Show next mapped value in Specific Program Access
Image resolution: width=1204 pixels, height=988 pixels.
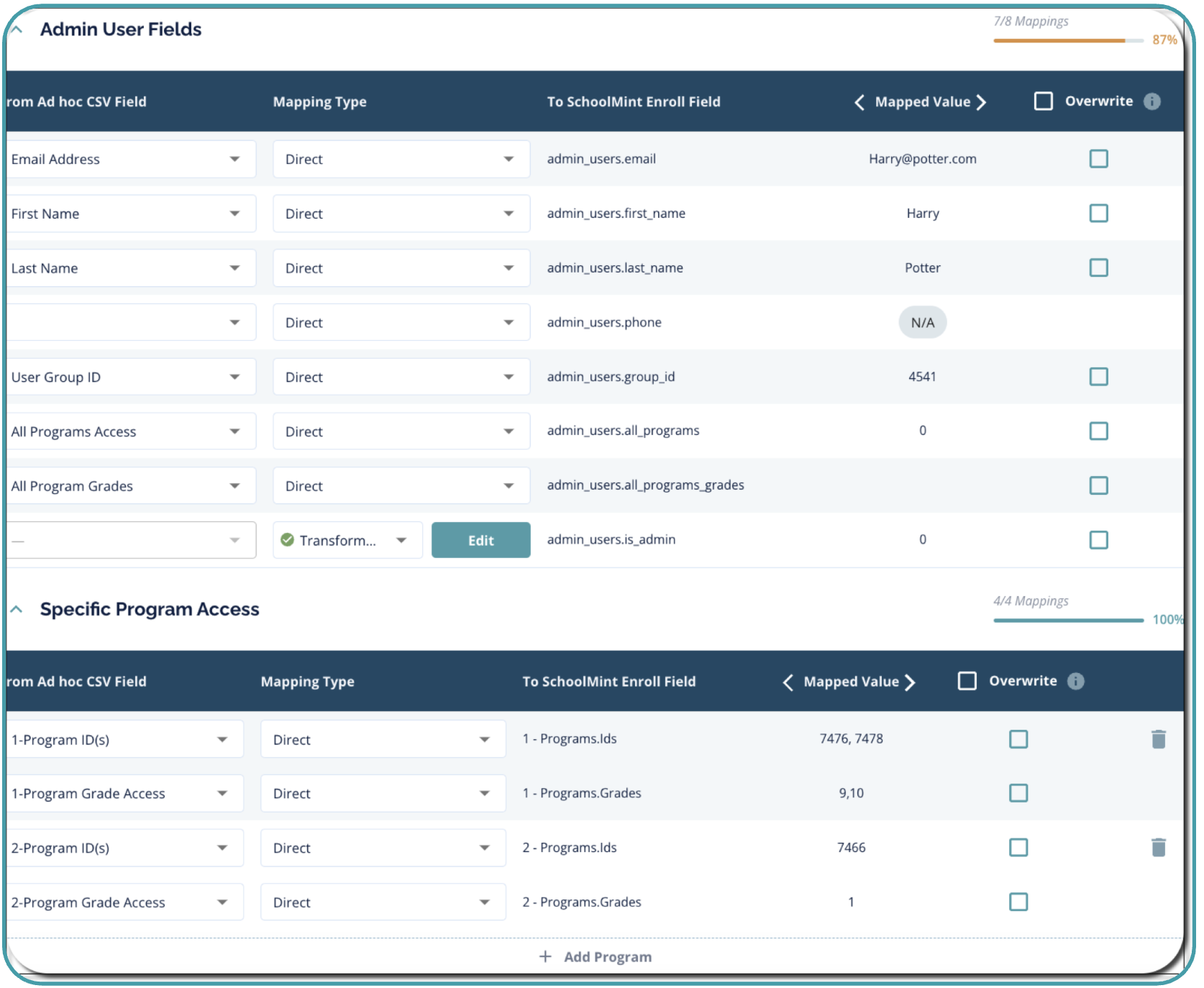[911, 682]
